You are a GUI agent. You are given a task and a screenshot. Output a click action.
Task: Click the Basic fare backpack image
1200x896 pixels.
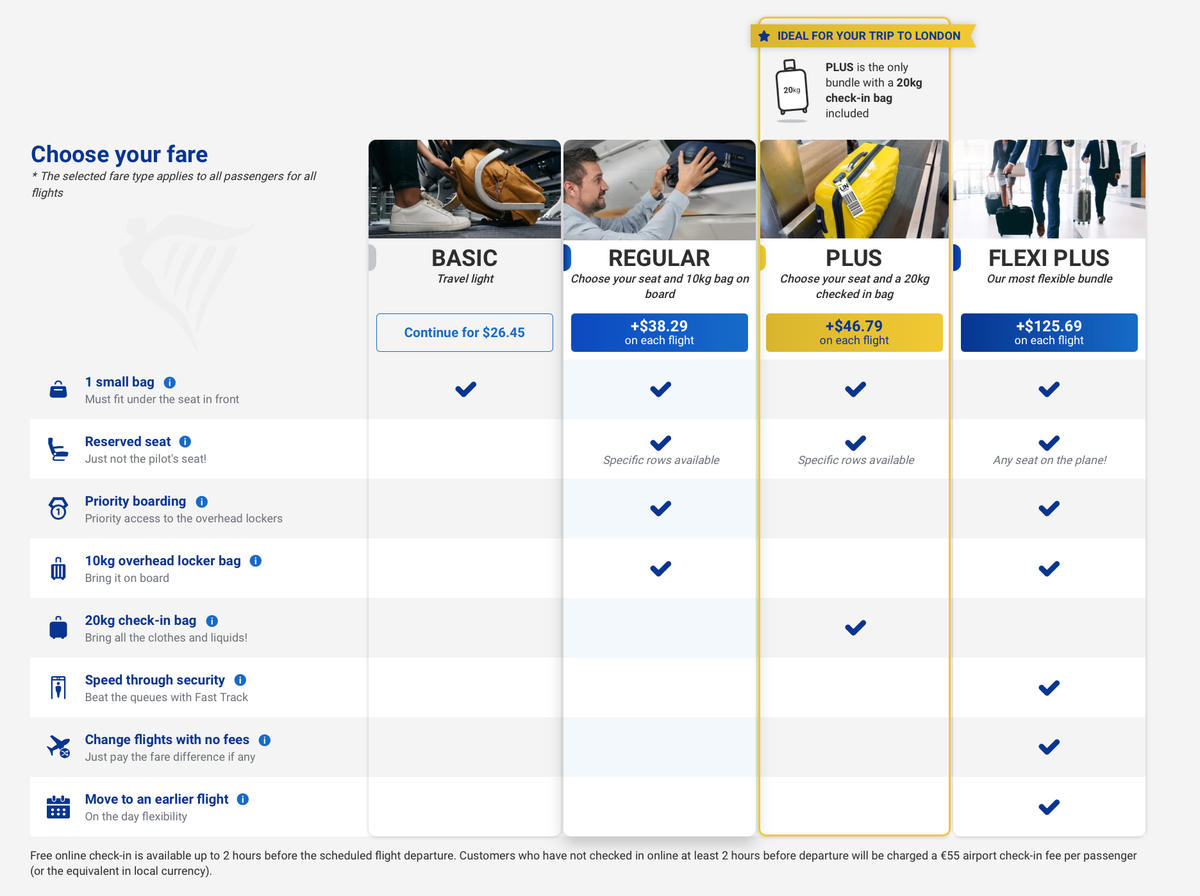tap(464, 189)
